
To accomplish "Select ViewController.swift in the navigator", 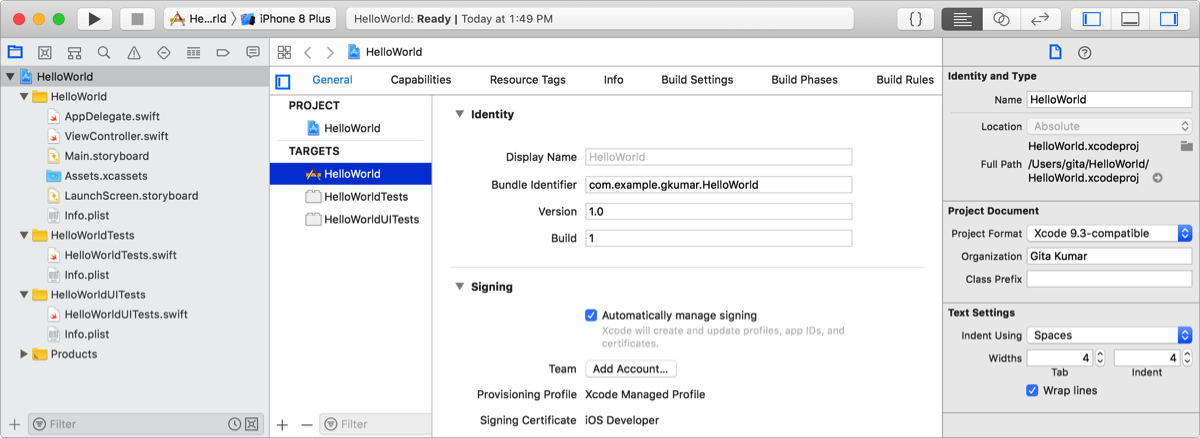I will (116, 136).
